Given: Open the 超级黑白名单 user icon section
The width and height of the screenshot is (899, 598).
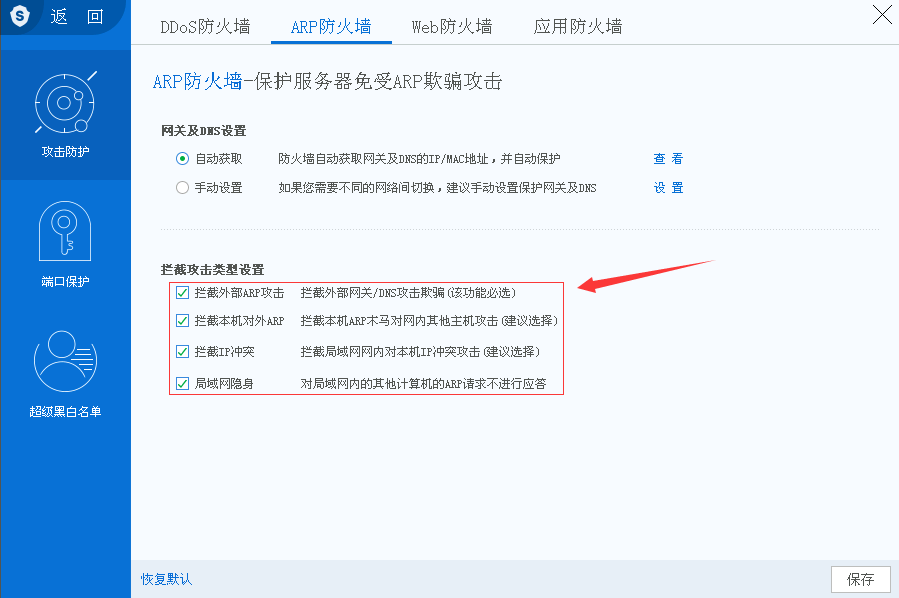Looking at the screenshot, I should (65, 362).
